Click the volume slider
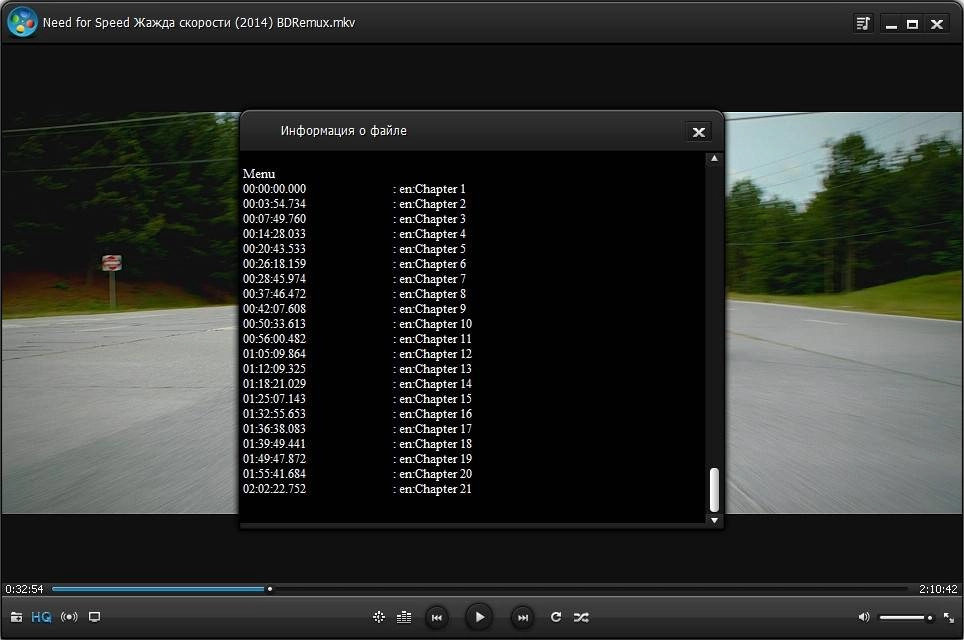The height and width of the screenshot is (640, 964). [x=906, y=617]
